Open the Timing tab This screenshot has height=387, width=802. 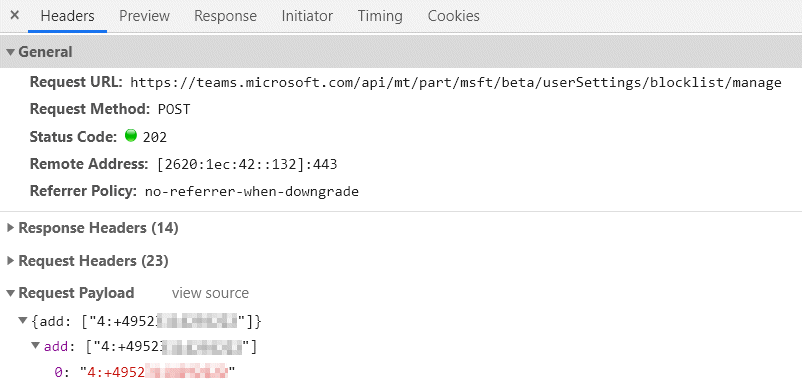pos(380,16)
